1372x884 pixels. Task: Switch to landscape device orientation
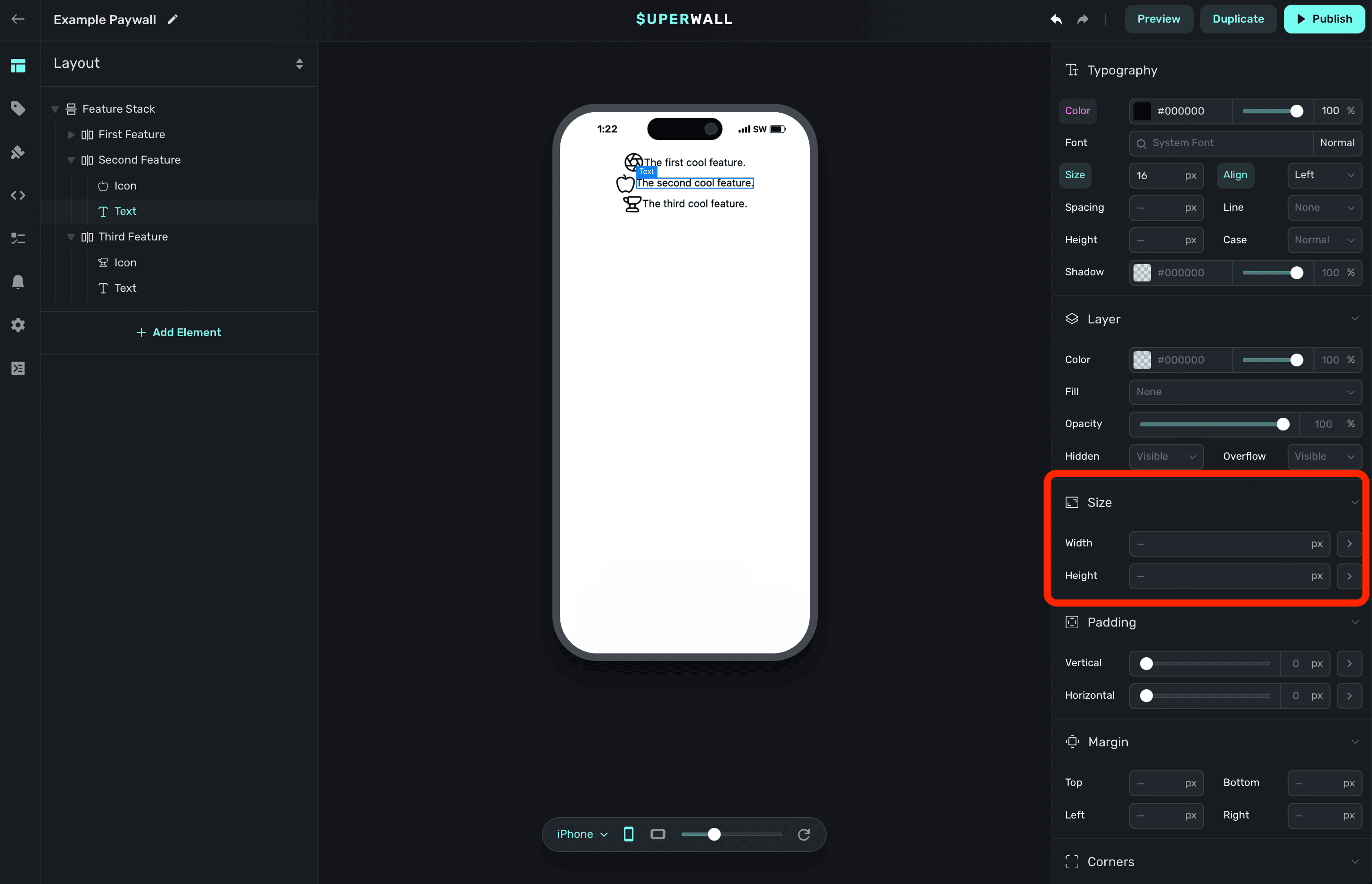click(x=657, y=834)
